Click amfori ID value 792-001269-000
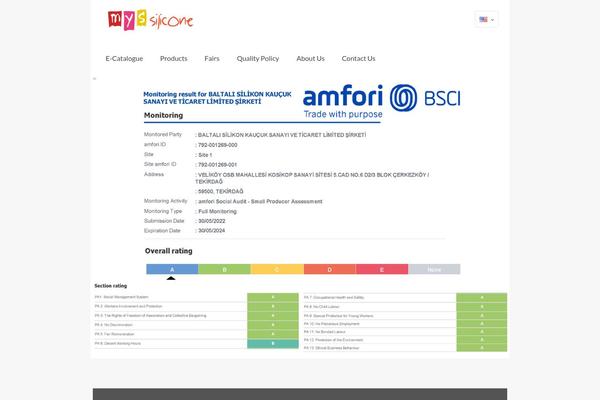 tap(218, 145)
